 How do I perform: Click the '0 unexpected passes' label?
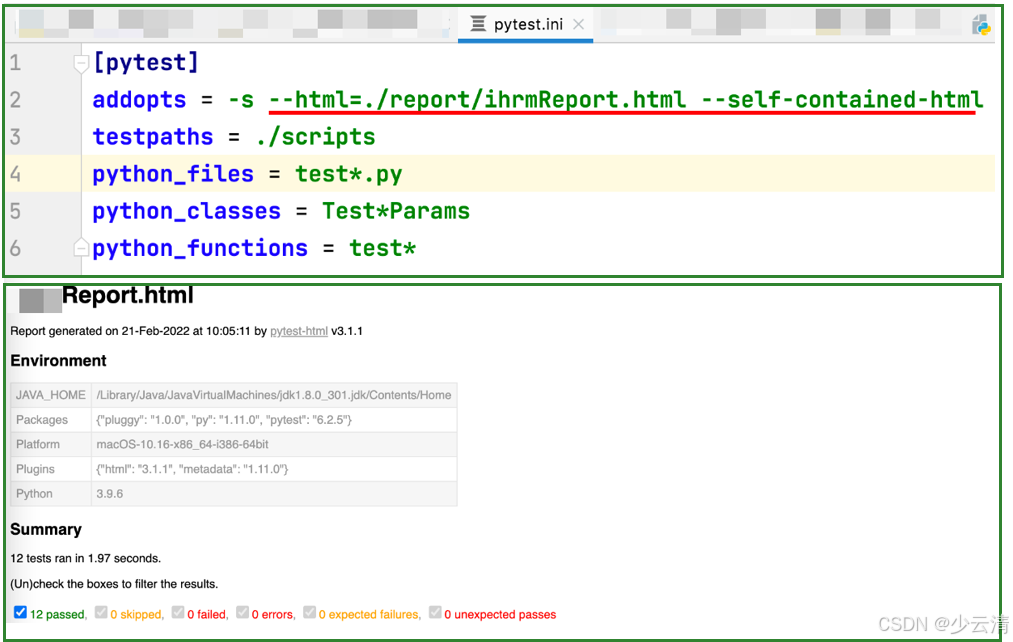click(x=500, y=615)
